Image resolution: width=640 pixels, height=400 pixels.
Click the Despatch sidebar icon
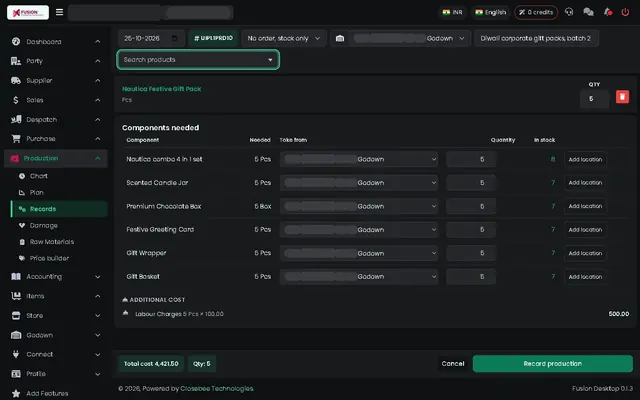point(16,119)
